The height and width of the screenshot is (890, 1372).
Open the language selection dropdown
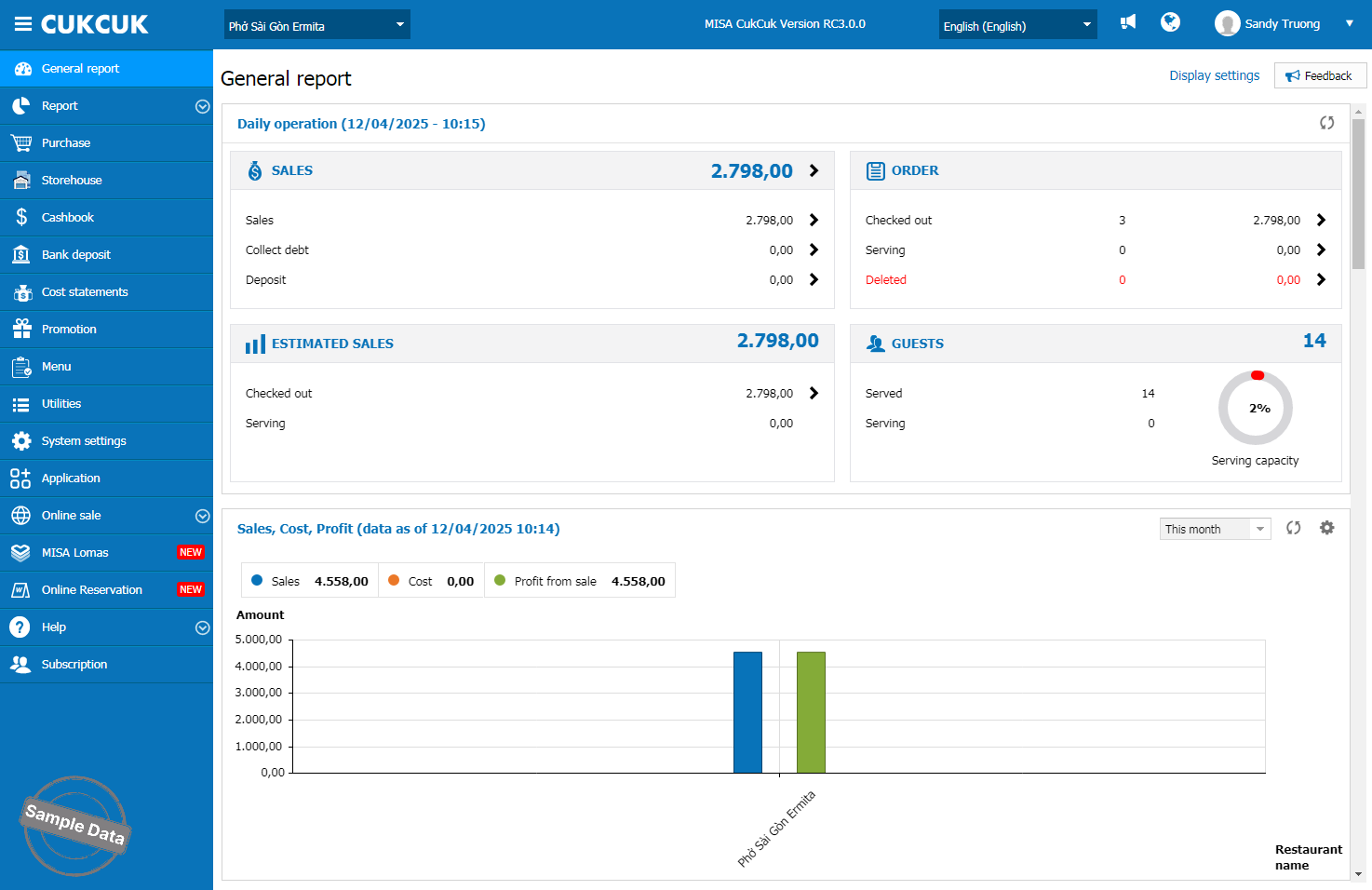(x=1016, y=25)
